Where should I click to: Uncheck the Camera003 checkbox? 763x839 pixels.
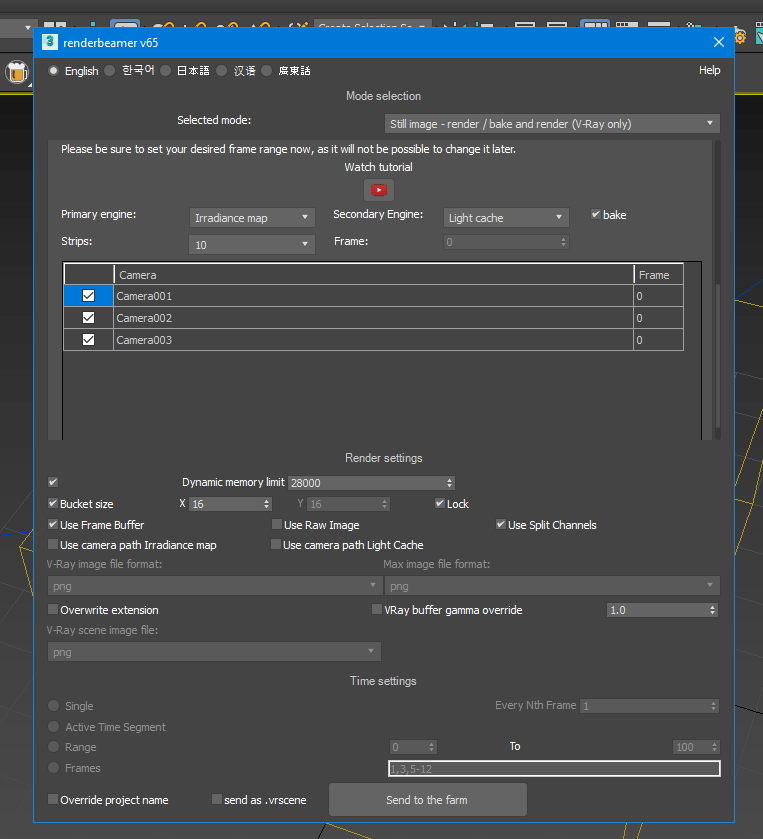[88, 340]
